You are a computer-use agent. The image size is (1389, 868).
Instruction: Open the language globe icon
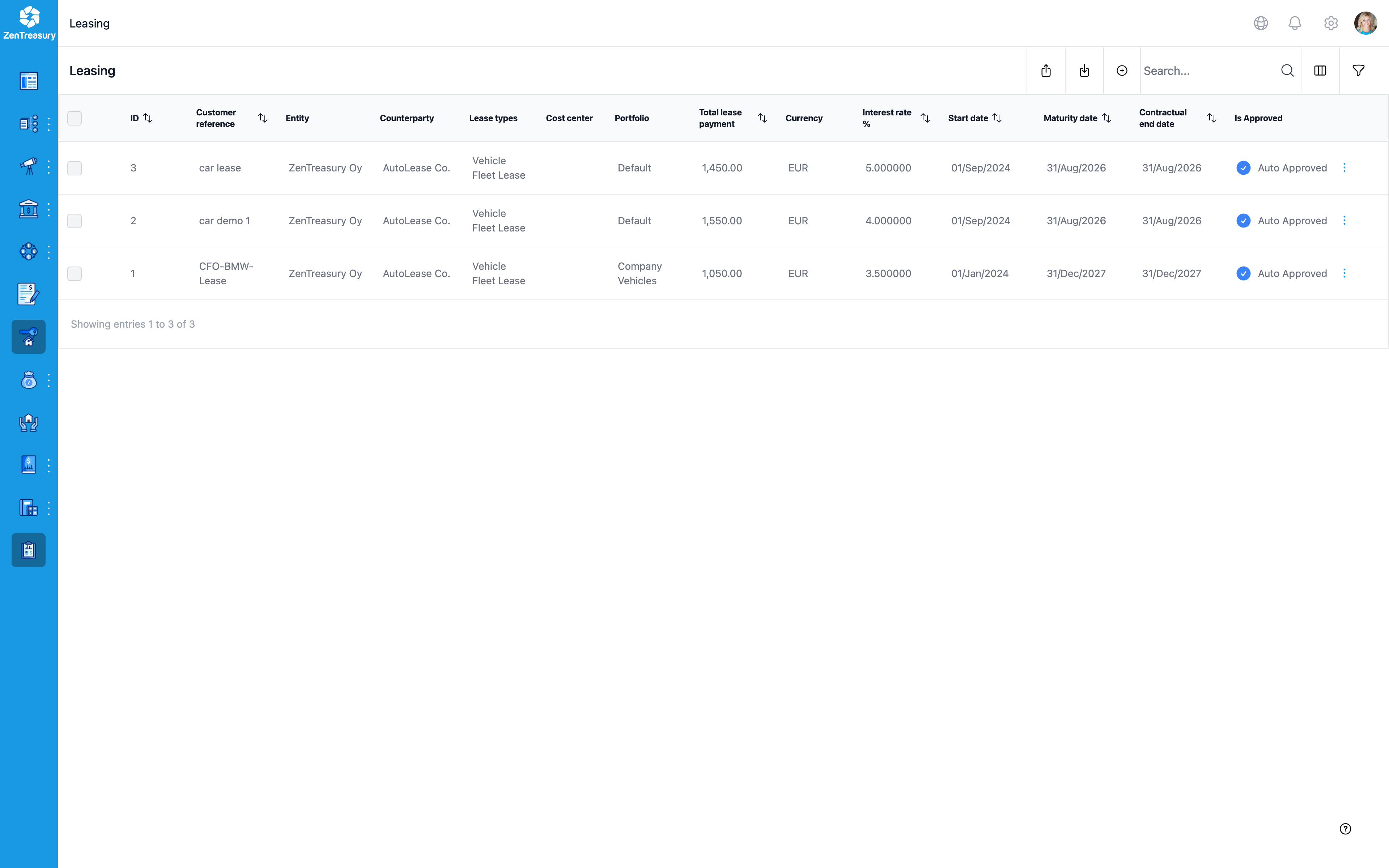pos(1261,23)
